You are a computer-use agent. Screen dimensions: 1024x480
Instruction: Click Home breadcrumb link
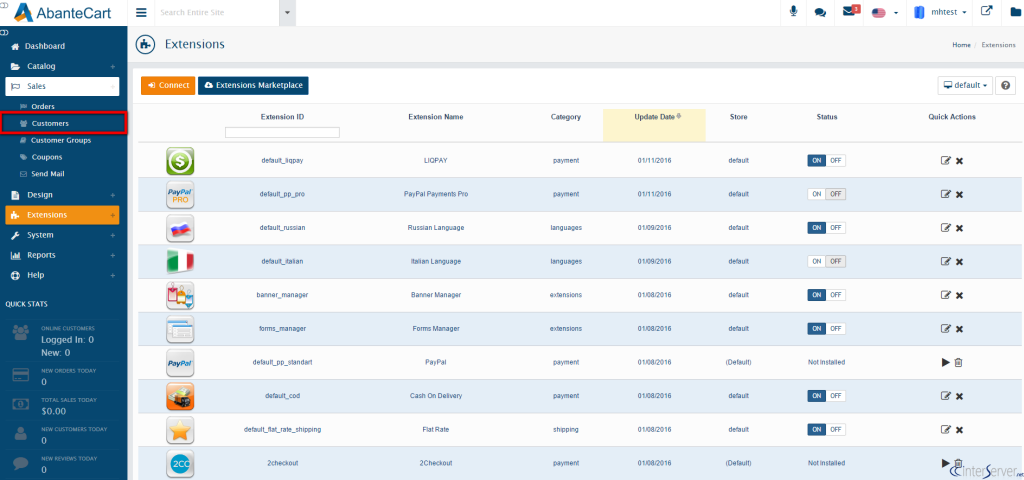[961, 45]
